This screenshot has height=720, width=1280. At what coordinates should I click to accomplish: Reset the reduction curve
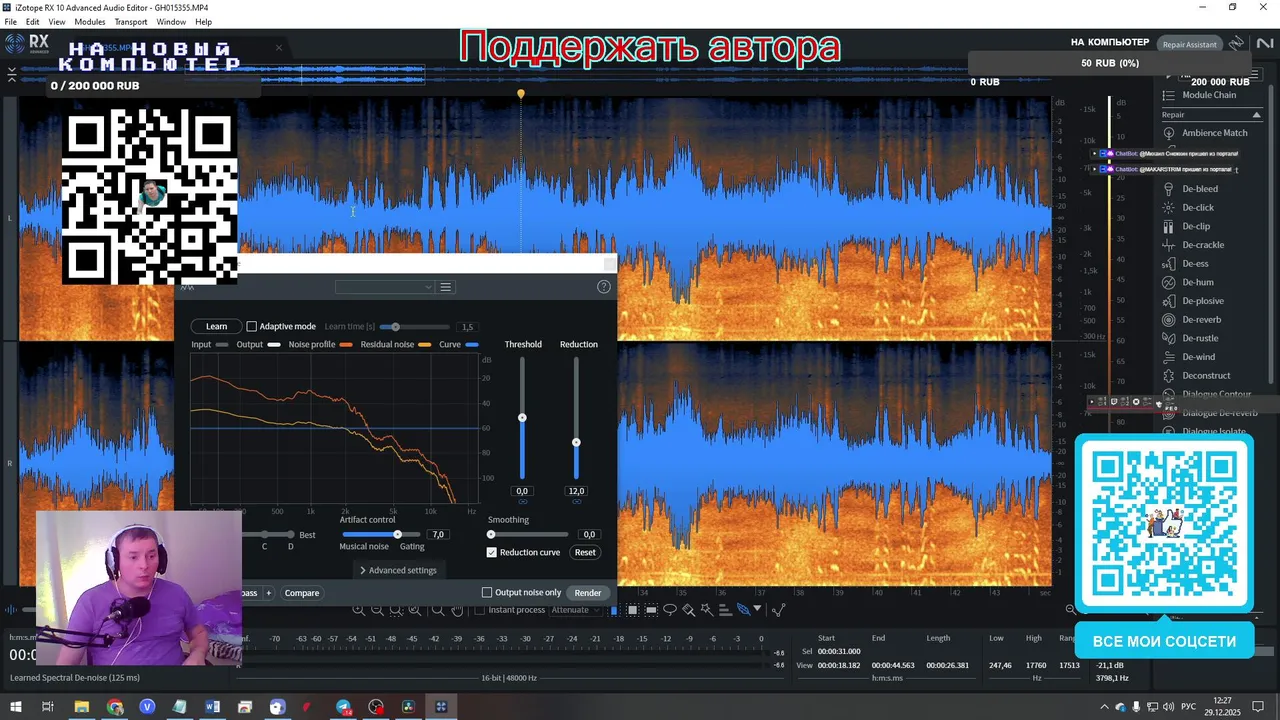tap(585, 552)
